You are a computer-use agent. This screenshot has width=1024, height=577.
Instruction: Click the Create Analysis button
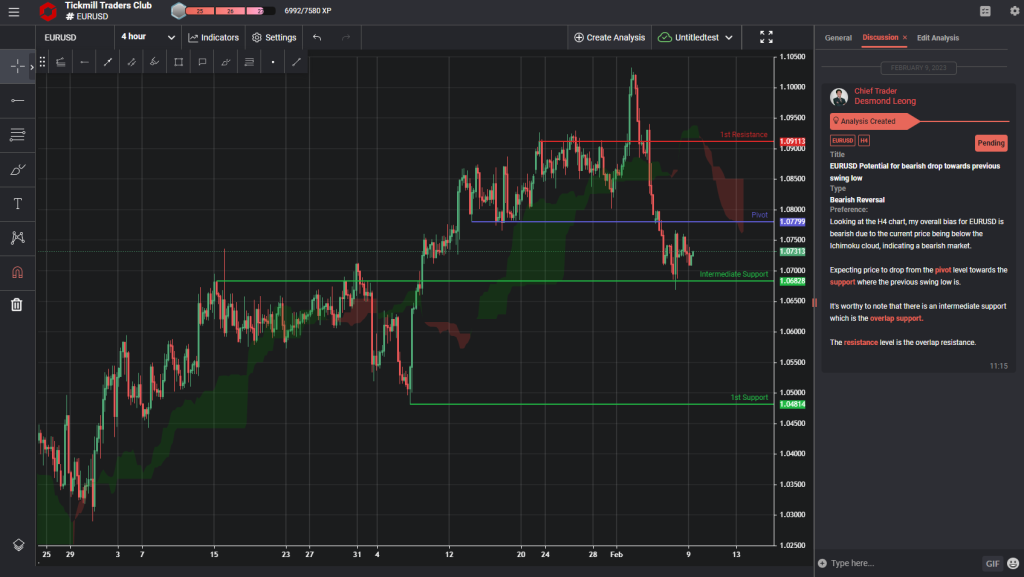(x=610, y=36)
